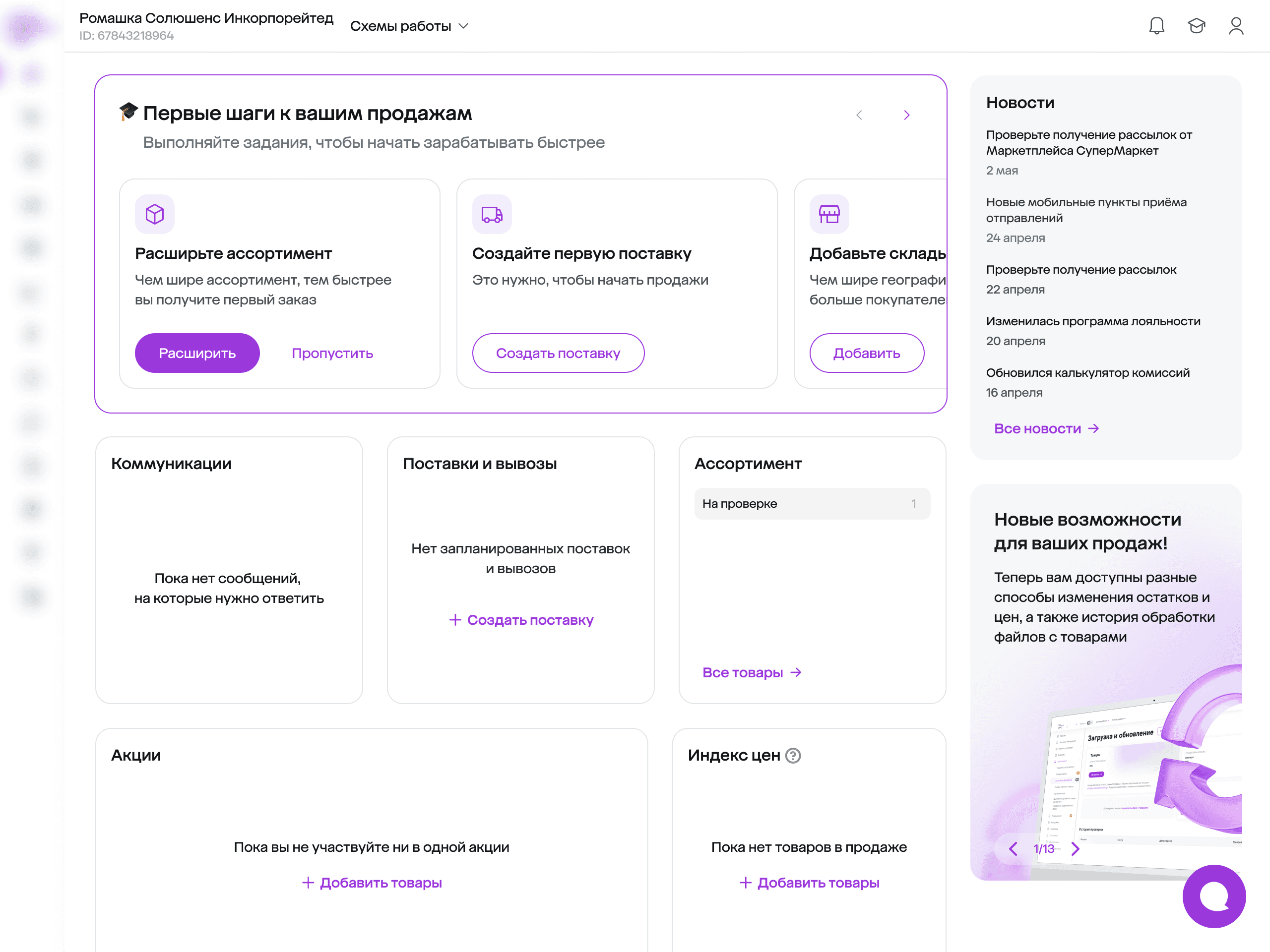Image resolution: width=1270 pixels, height=952 pixels.
Task: Go to next first-steps task card
Action: [x=906, y=116]
